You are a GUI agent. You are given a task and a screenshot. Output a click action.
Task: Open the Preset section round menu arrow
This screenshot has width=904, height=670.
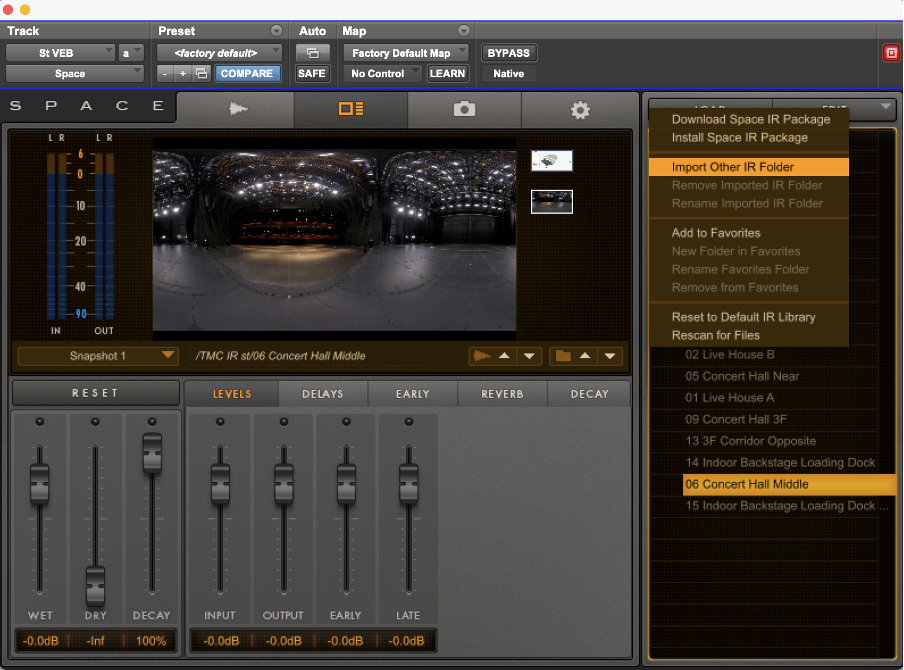[276, 31]
